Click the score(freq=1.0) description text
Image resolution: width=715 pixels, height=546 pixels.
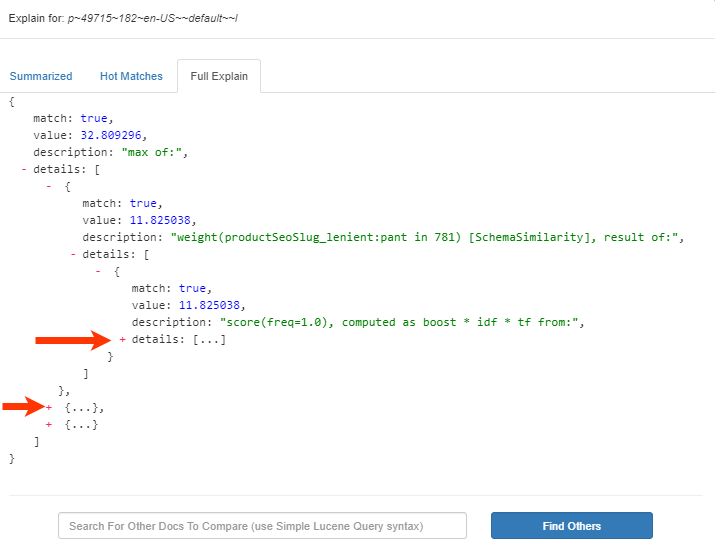(x=399, y=322)
